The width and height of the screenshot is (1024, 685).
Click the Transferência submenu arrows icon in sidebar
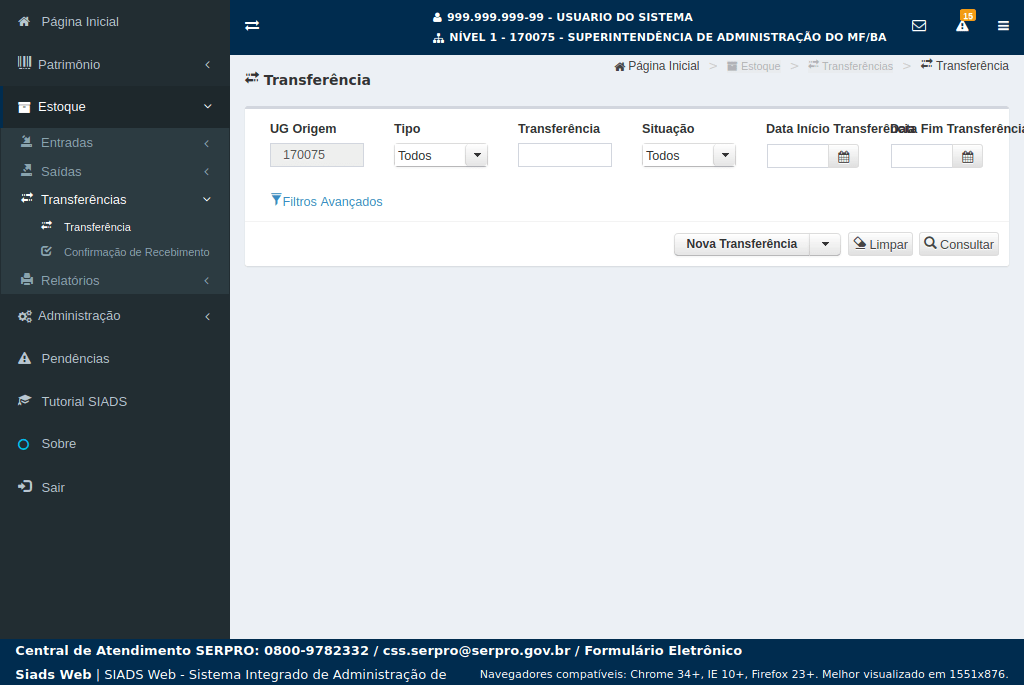[x=46, y=225]
